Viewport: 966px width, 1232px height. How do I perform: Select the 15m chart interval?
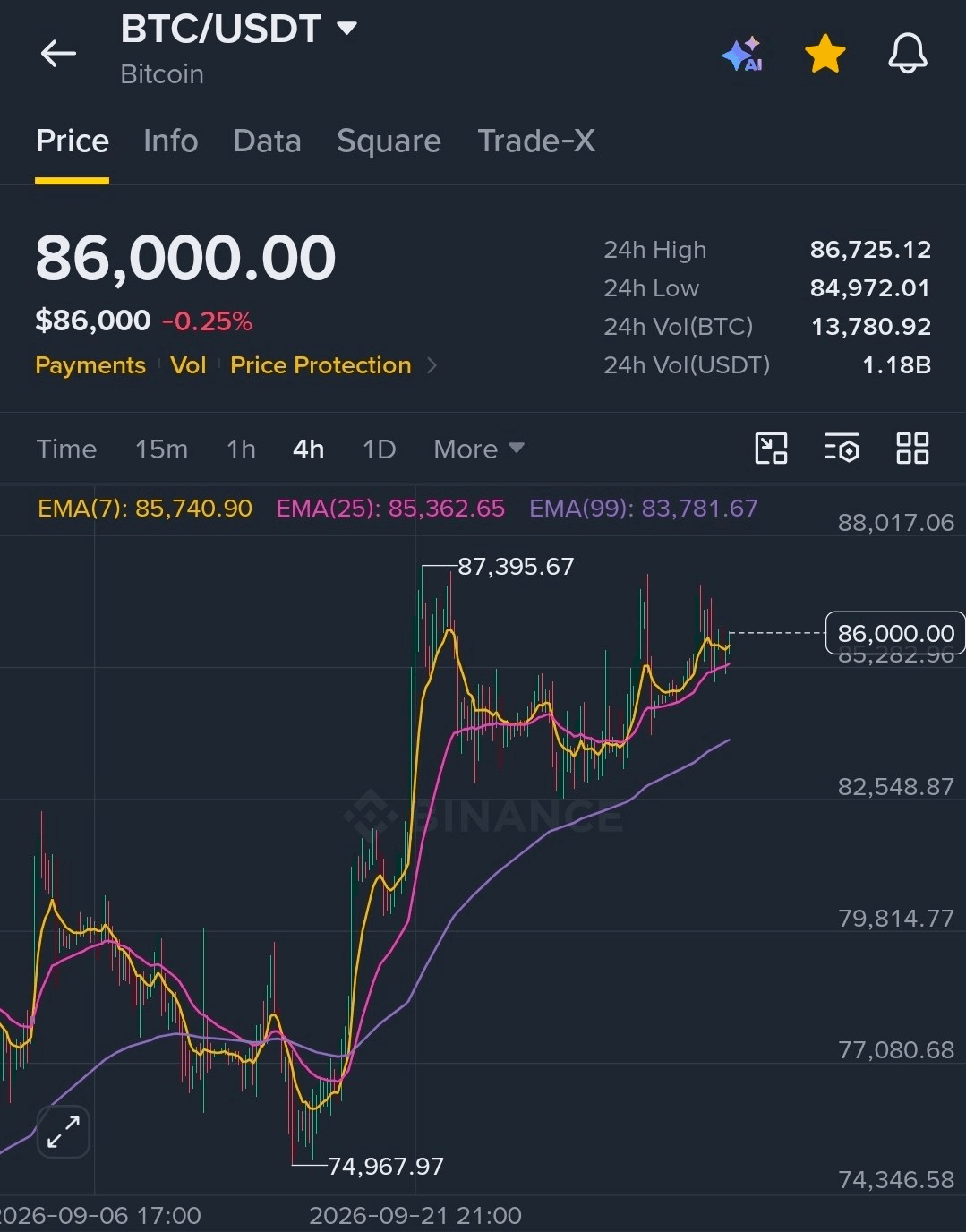161,449
